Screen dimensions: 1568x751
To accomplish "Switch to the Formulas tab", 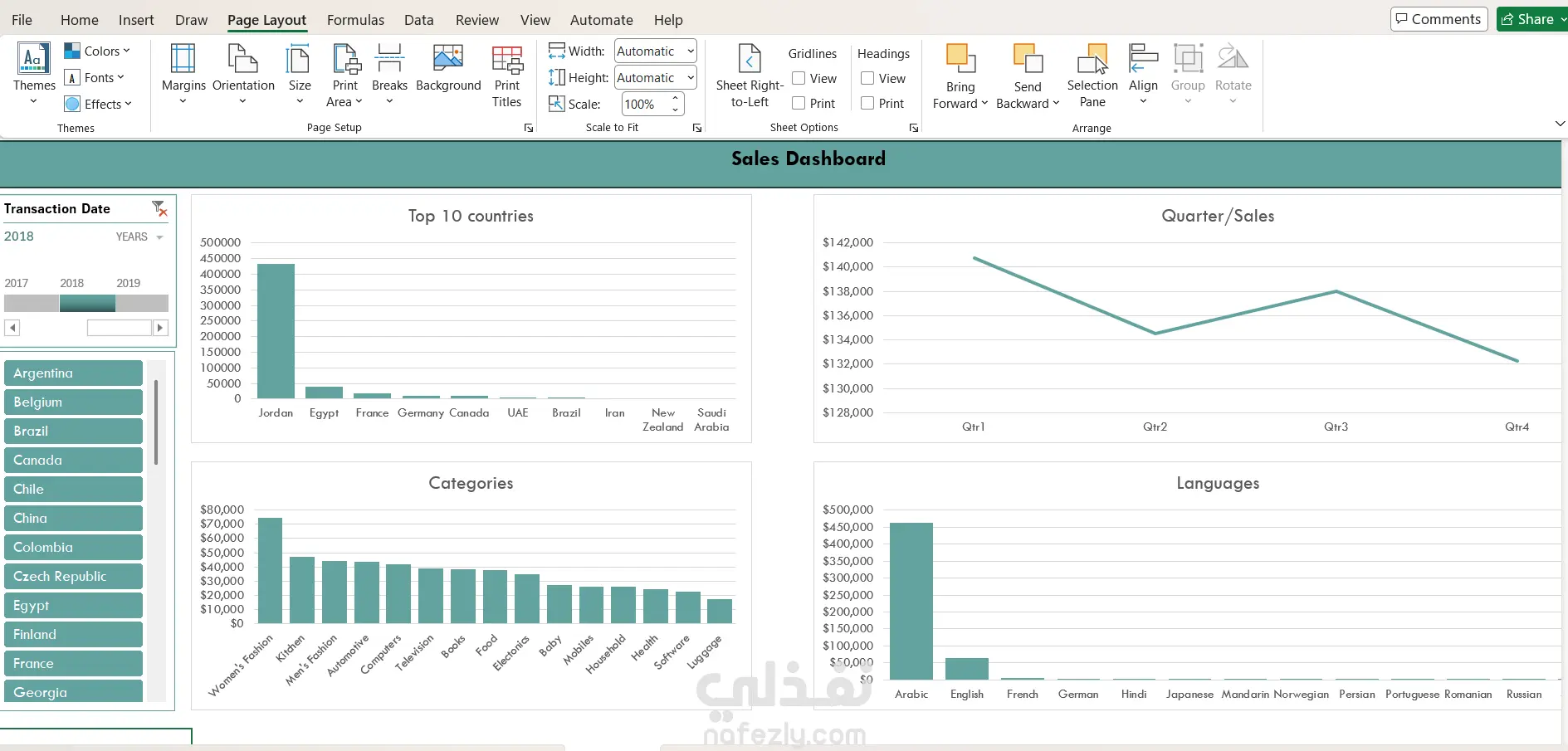I will pos(355,20).
